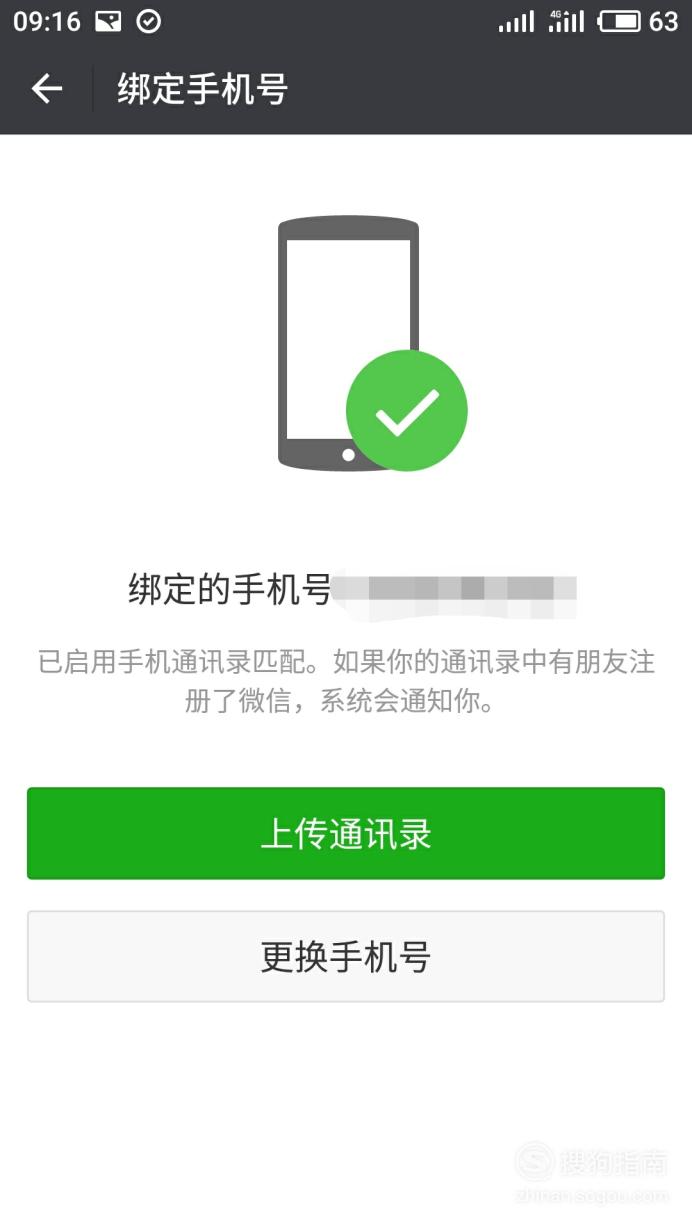
Task: Tap the 绑定手机号 page title
Action: coord(203,90)
